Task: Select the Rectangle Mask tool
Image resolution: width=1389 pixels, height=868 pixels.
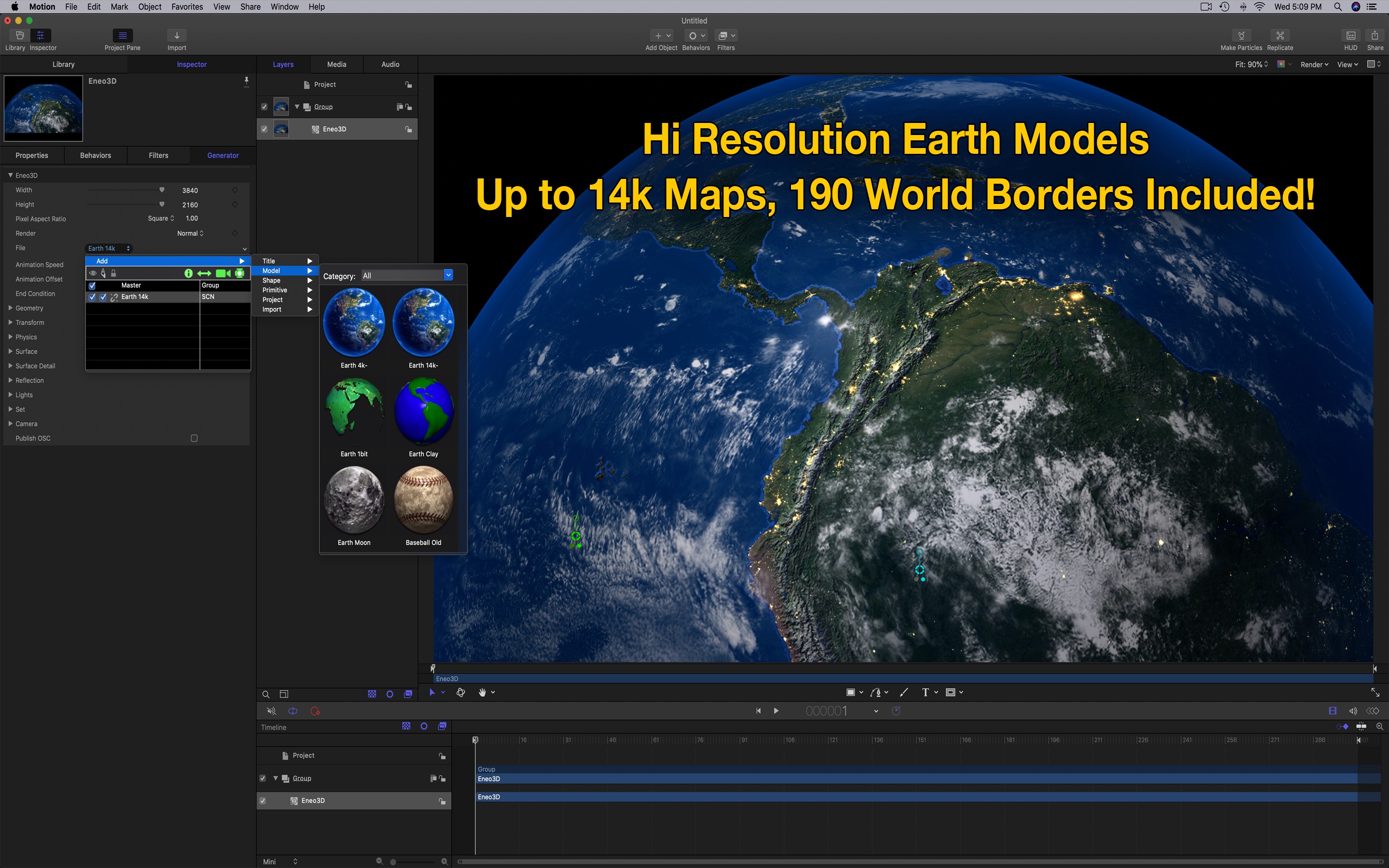Action: tap(951, 692)
